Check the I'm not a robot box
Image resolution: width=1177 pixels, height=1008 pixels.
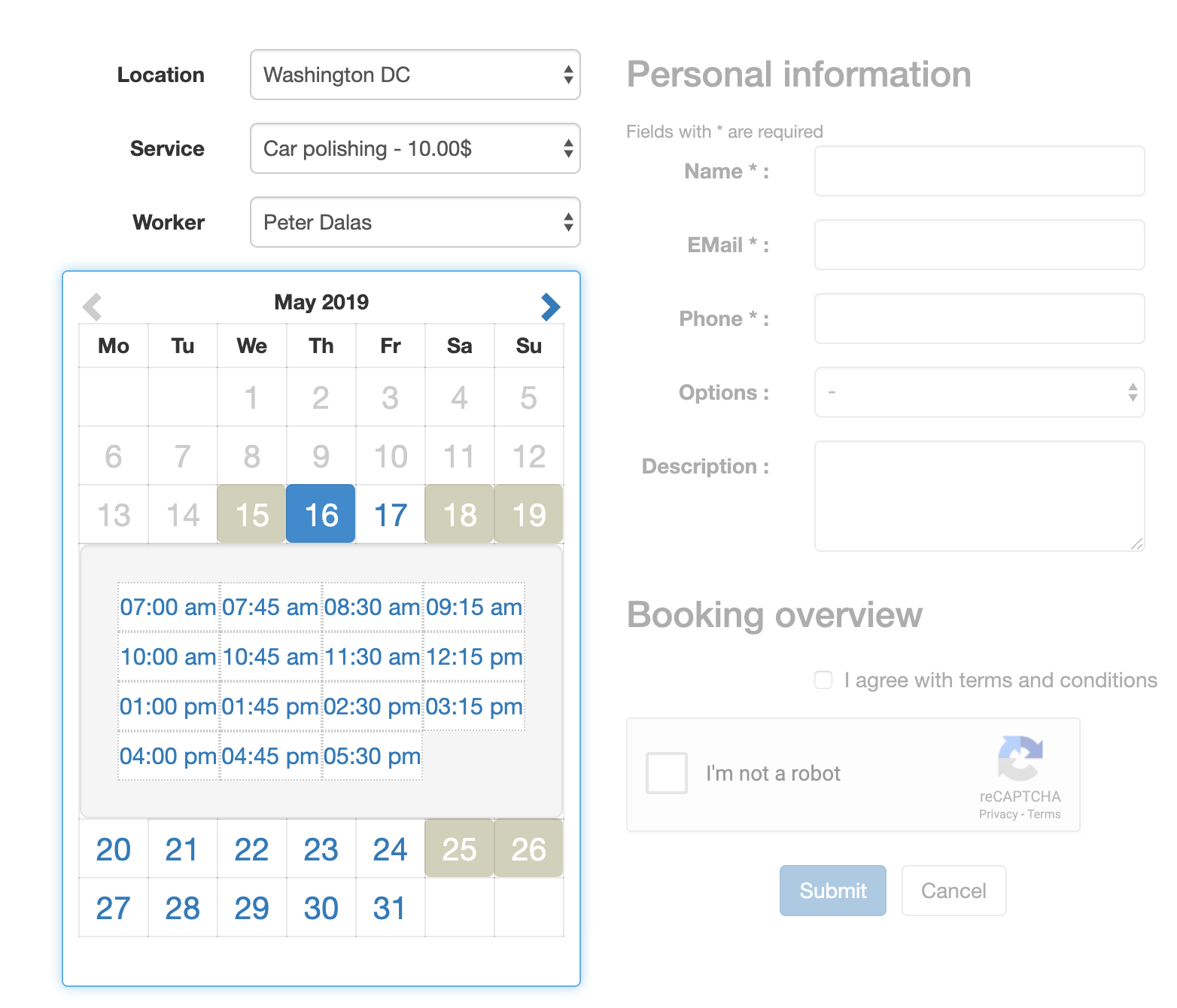[666, 772]
